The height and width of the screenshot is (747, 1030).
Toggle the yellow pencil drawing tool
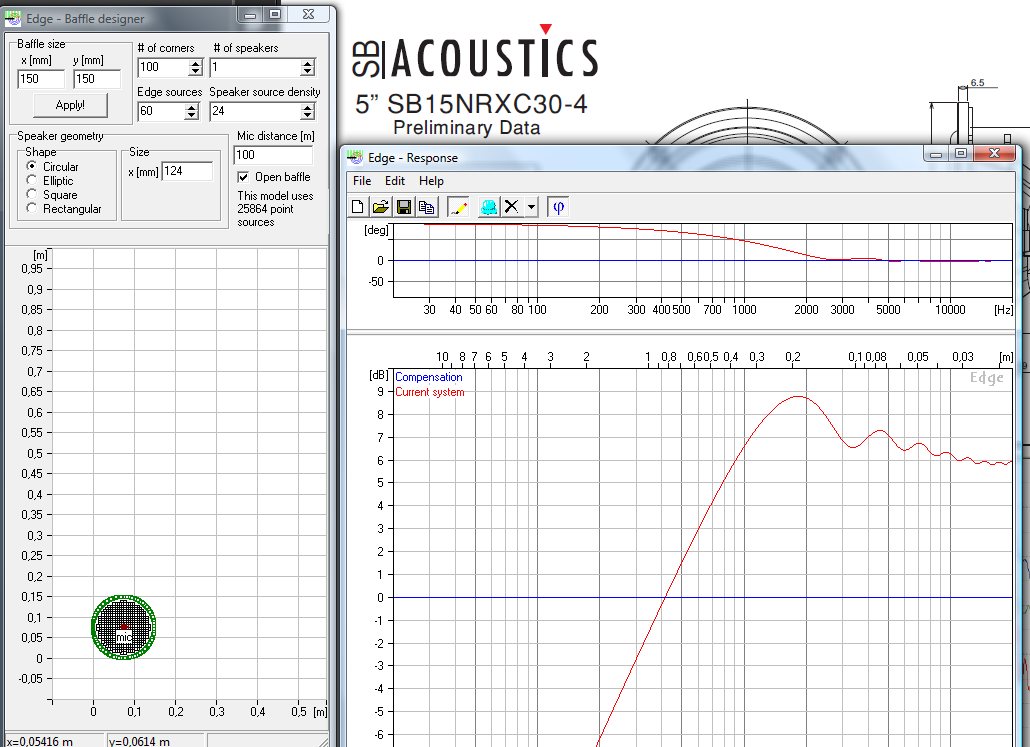pos(458,208)
